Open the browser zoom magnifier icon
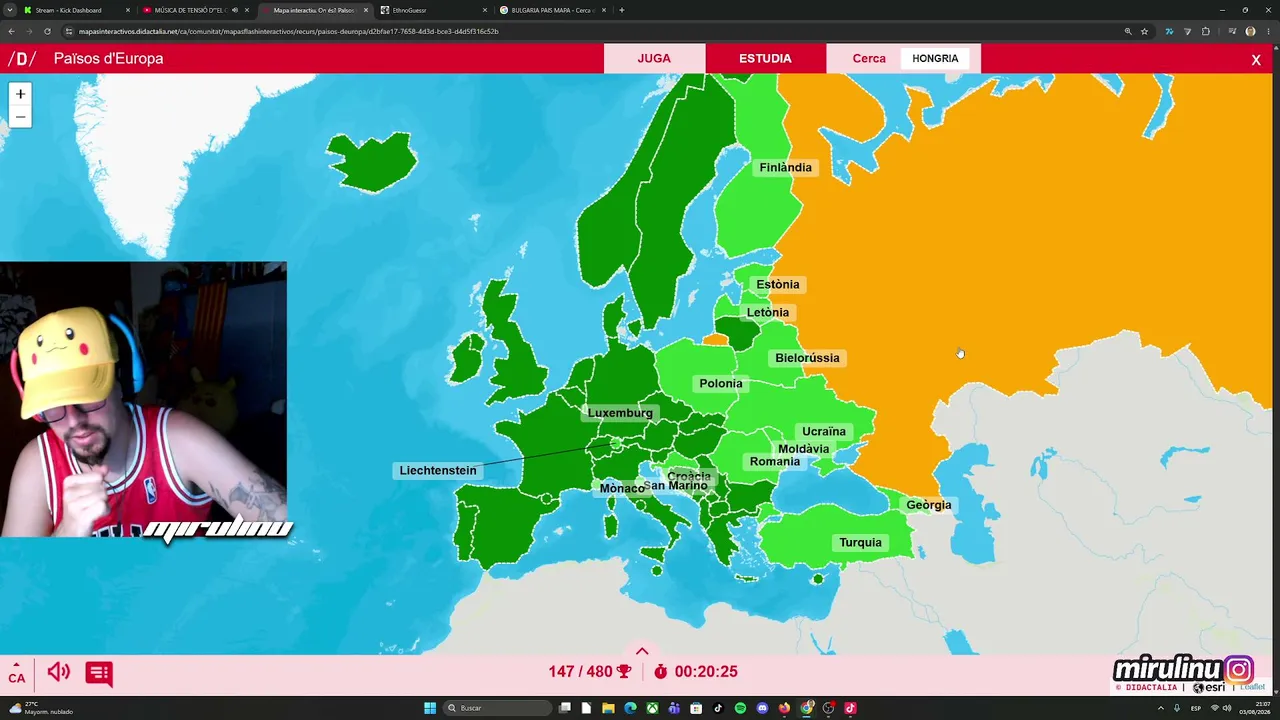The width and height of the screenshot is (1280, 720). tap(1128, 31)
